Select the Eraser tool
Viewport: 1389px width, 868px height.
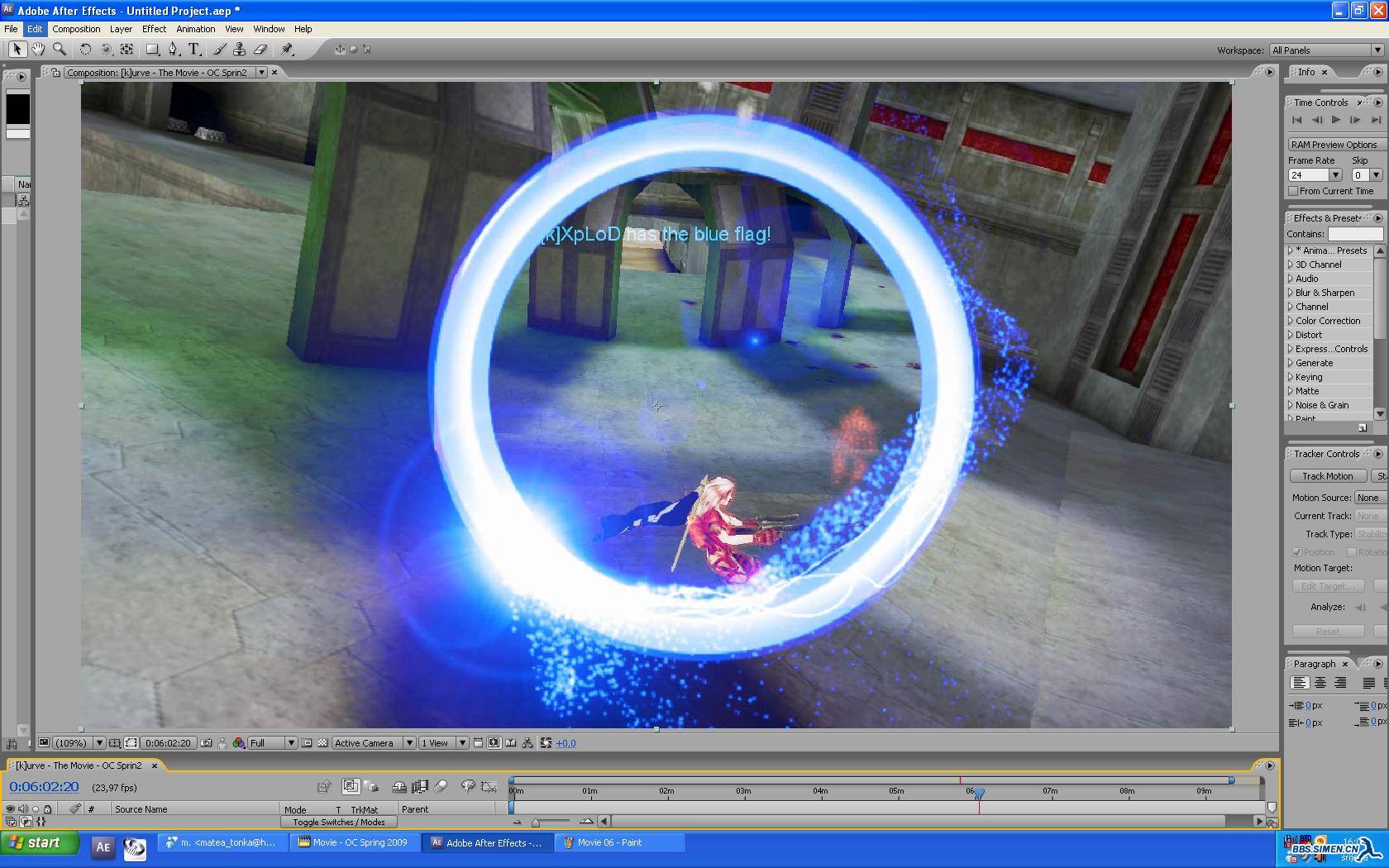pos(260,50)
